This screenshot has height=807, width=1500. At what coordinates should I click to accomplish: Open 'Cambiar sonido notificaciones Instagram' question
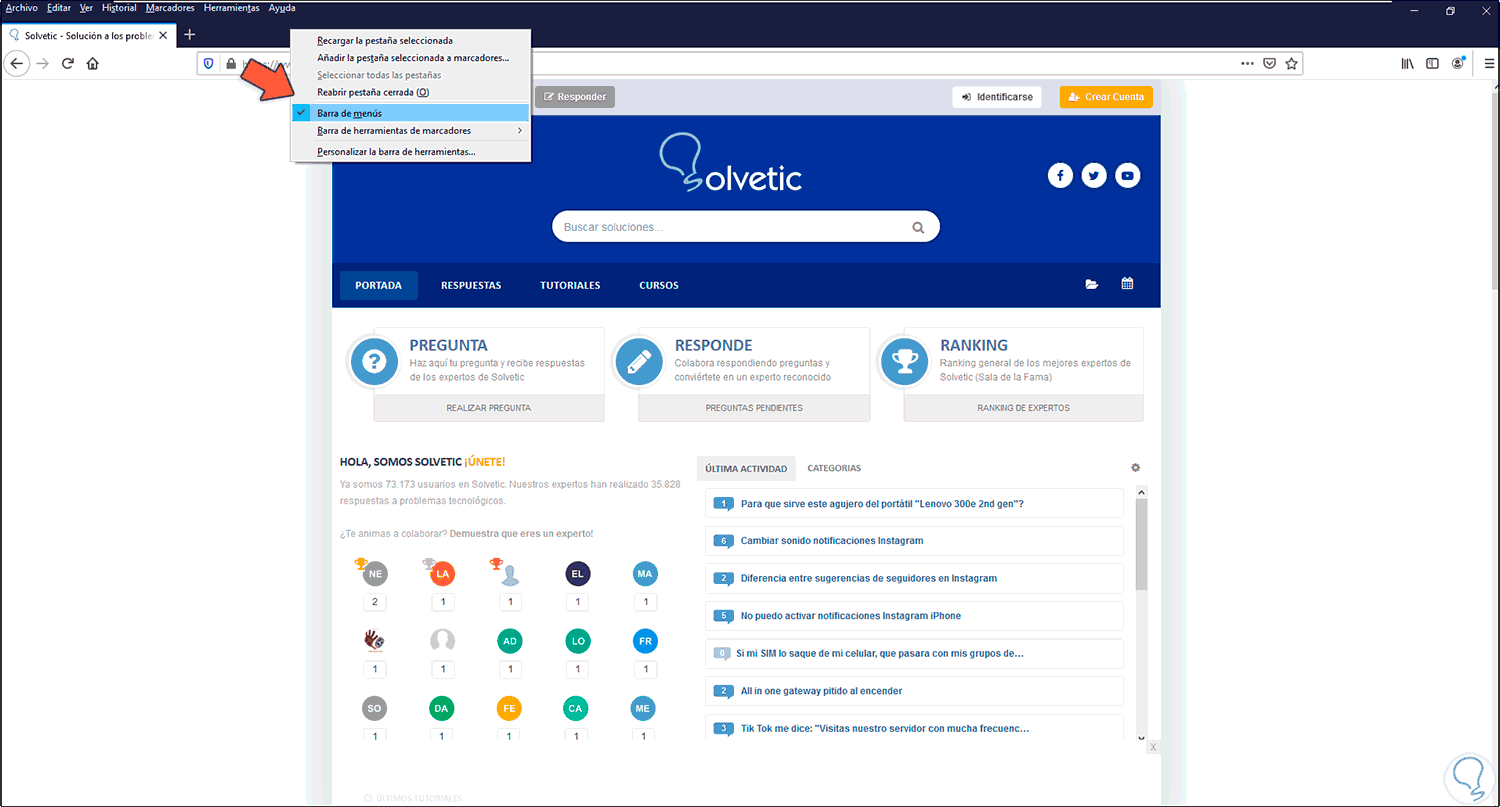pos(832,541)
